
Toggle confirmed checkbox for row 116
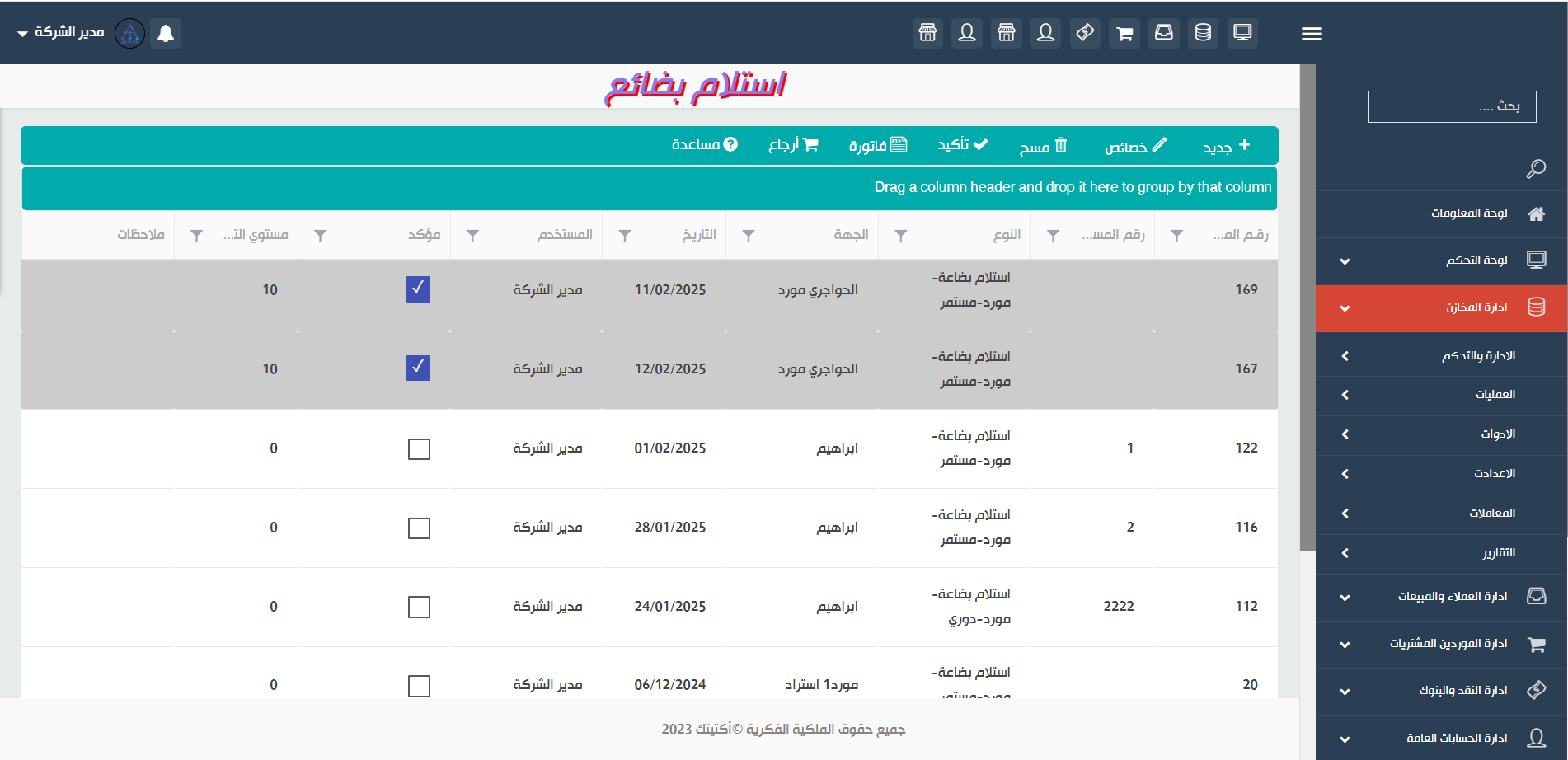(x=419, y=528)
